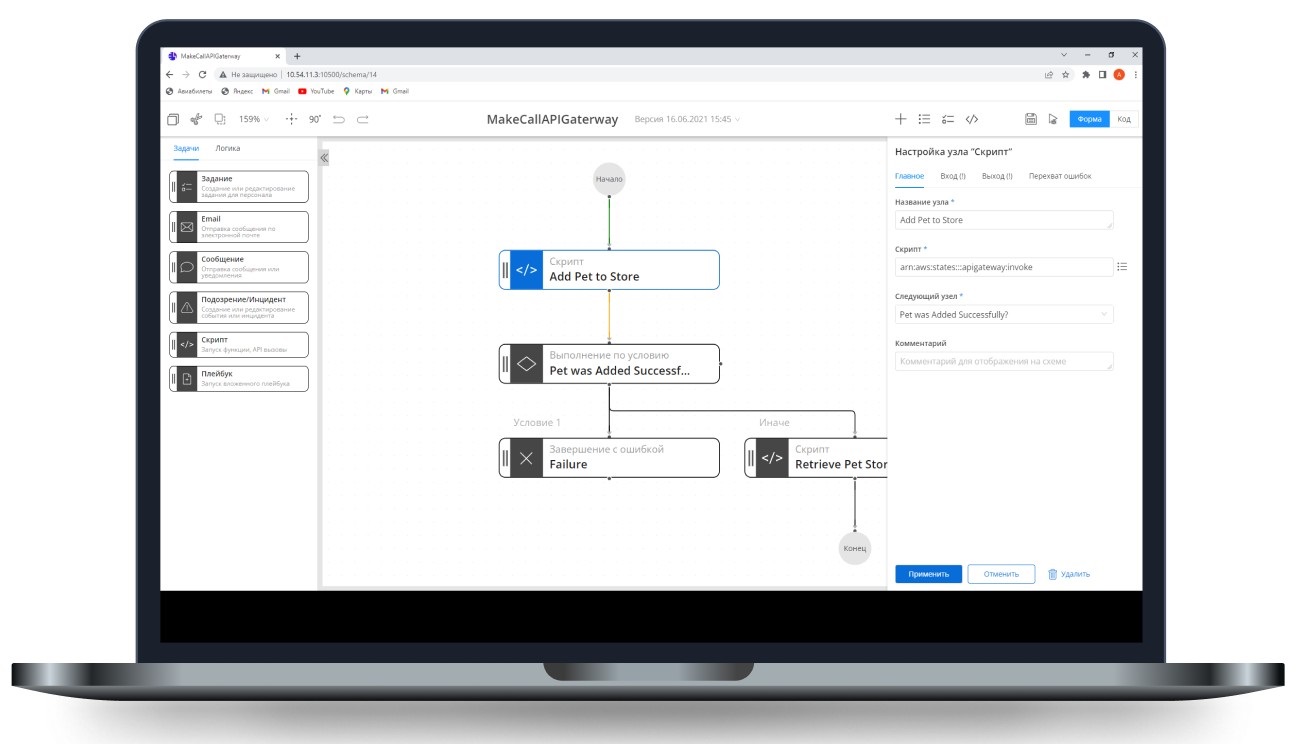Click the Применить button

[x=929, y=574]
